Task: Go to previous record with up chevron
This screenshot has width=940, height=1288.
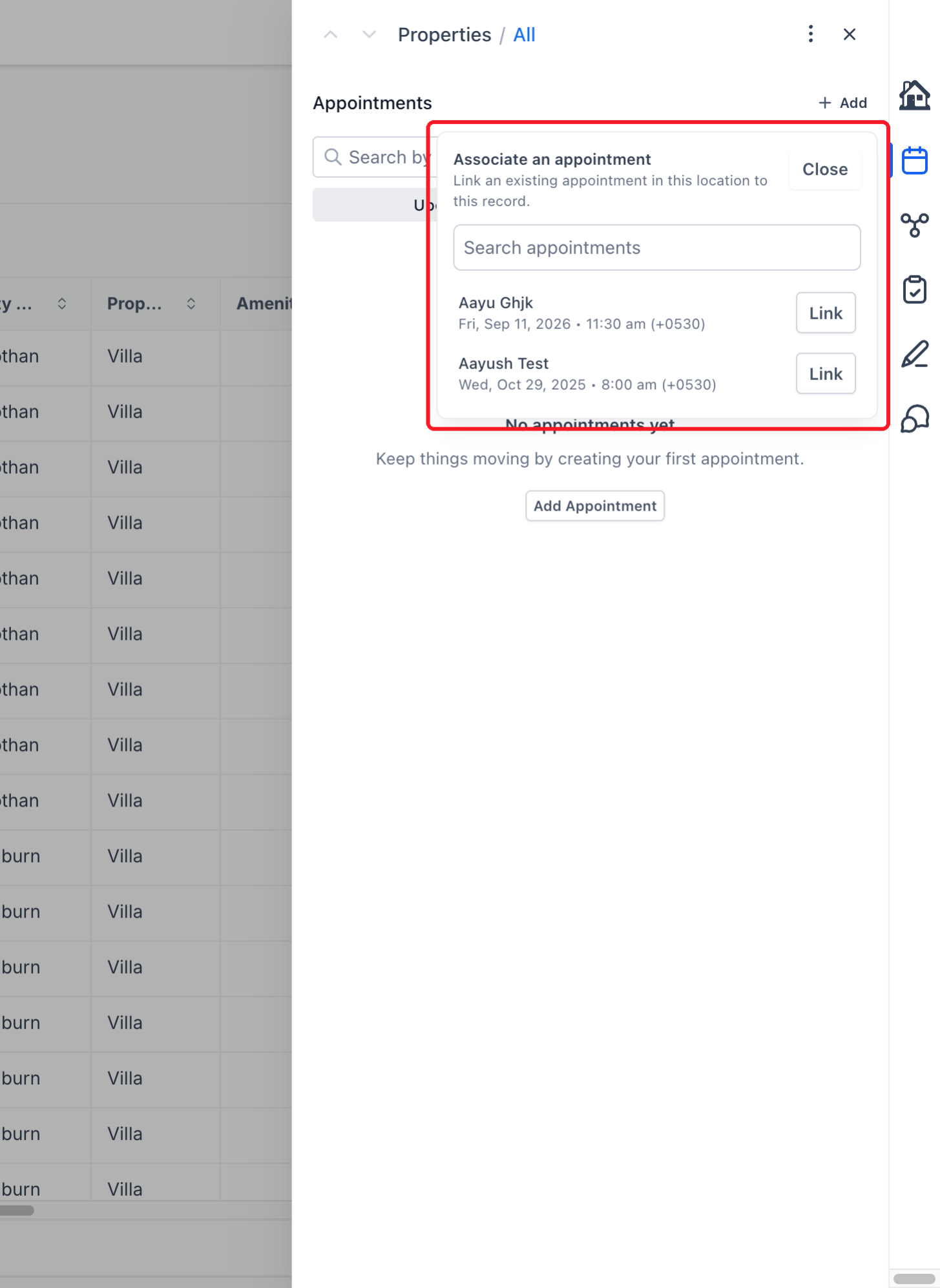Action: click(x=330, y=34)
